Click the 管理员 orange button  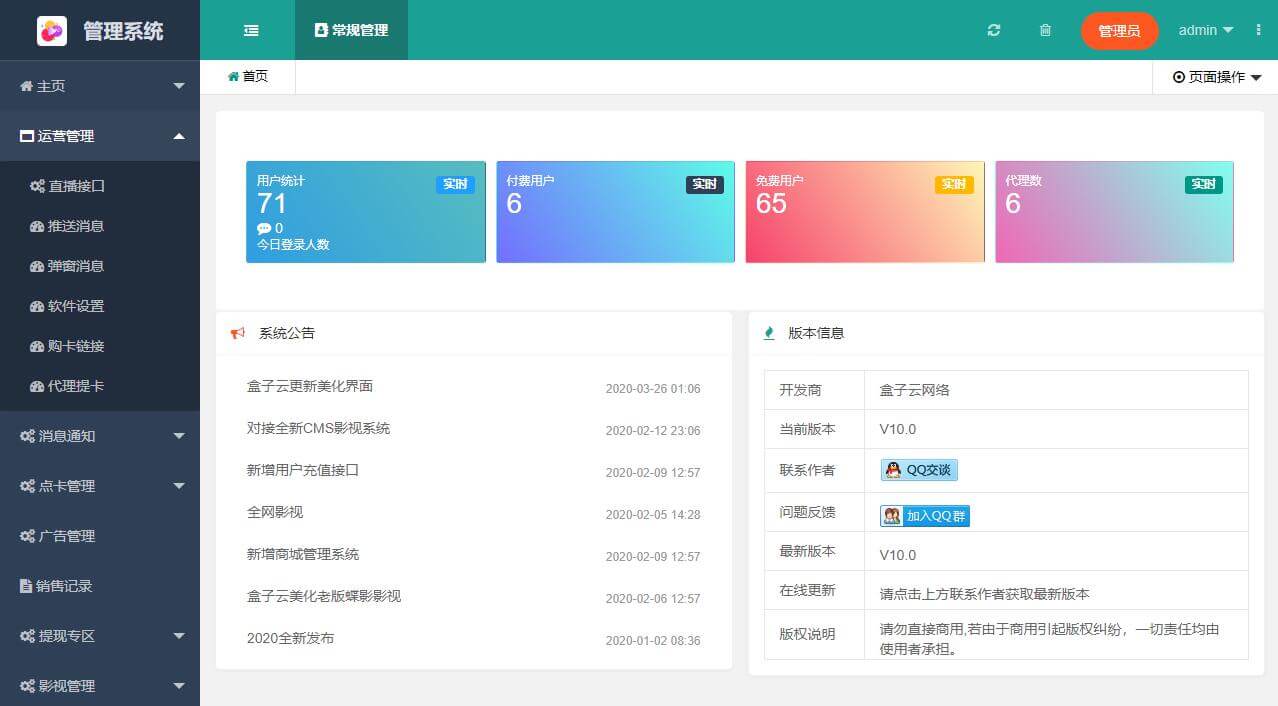click(1119, 31)
